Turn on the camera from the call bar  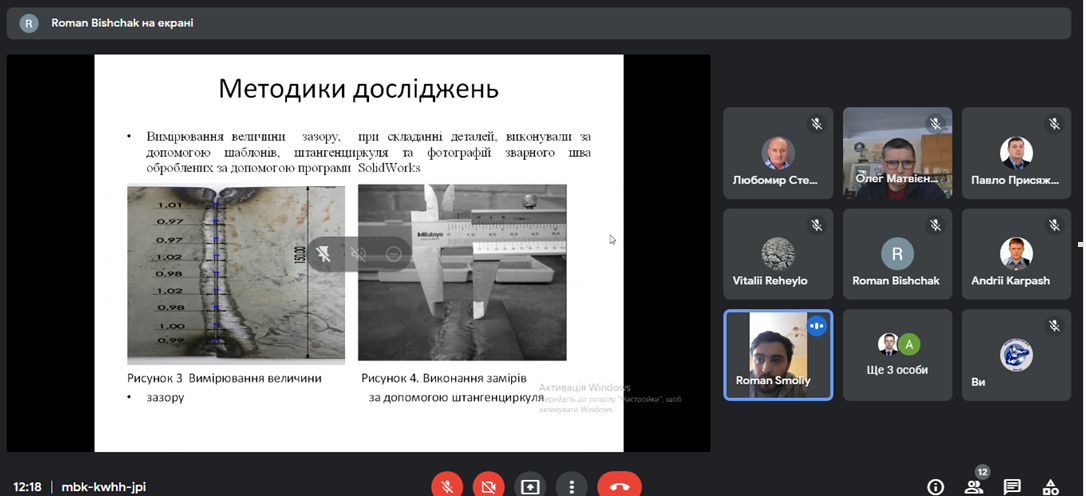(488, 486)
